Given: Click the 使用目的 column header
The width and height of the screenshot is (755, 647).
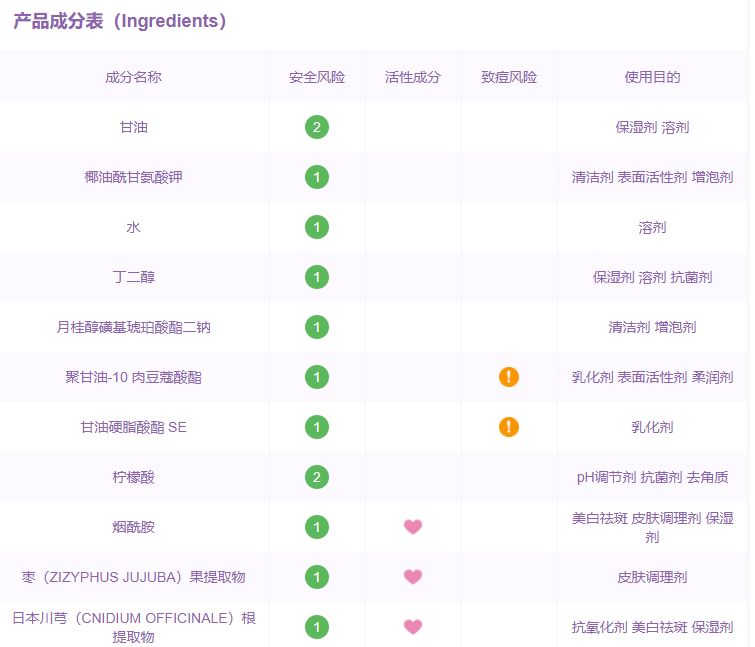Looking at the screenshot, I should coord(652,77).
